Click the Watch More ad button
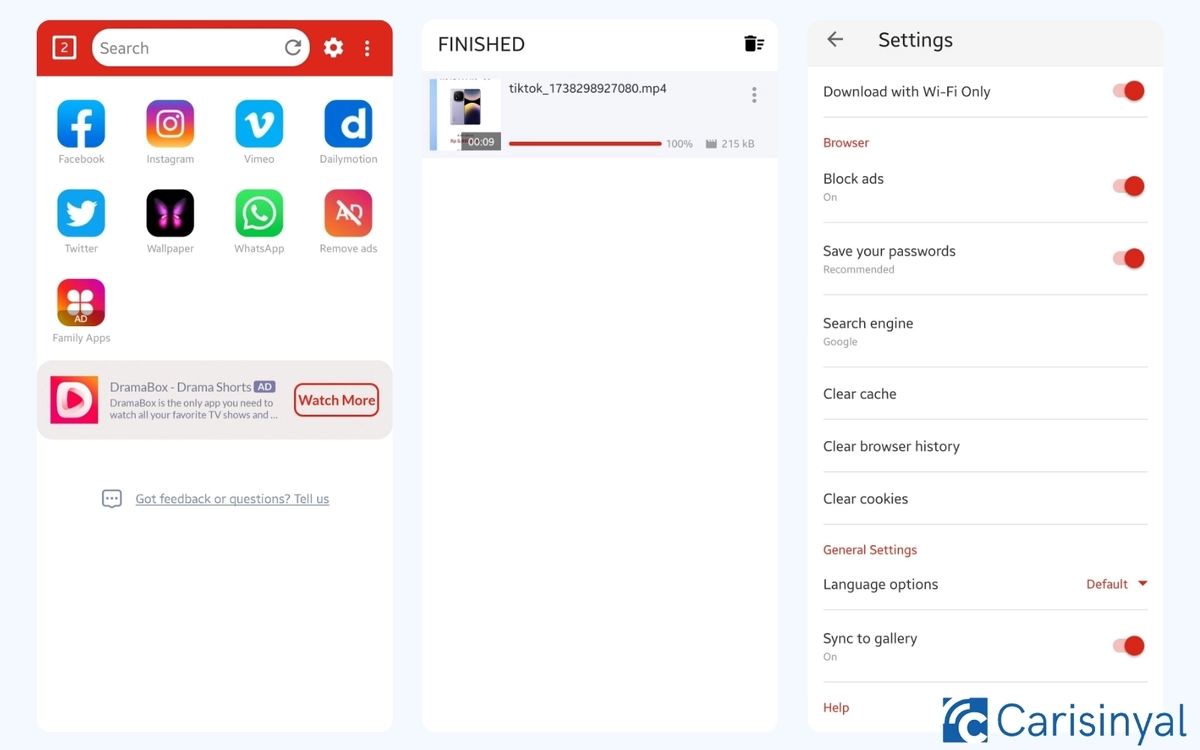This screenshot has width=1200, height=750. click(x=337, y=400)
